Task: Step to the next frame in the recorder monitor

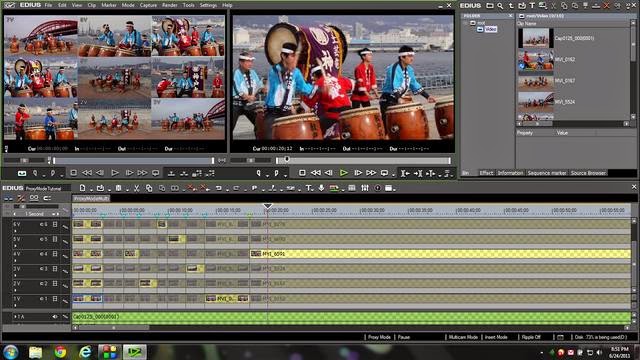Action: pyautogui.click(x=358, y=173)
